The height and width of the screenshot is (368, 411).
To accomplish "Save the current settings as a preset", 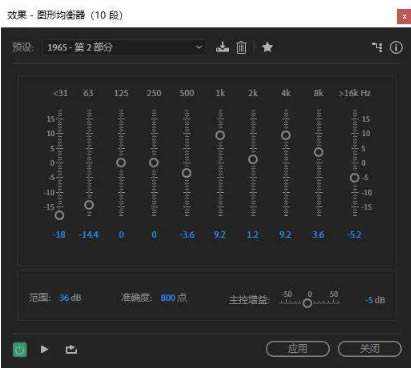I will coord(222,47).
